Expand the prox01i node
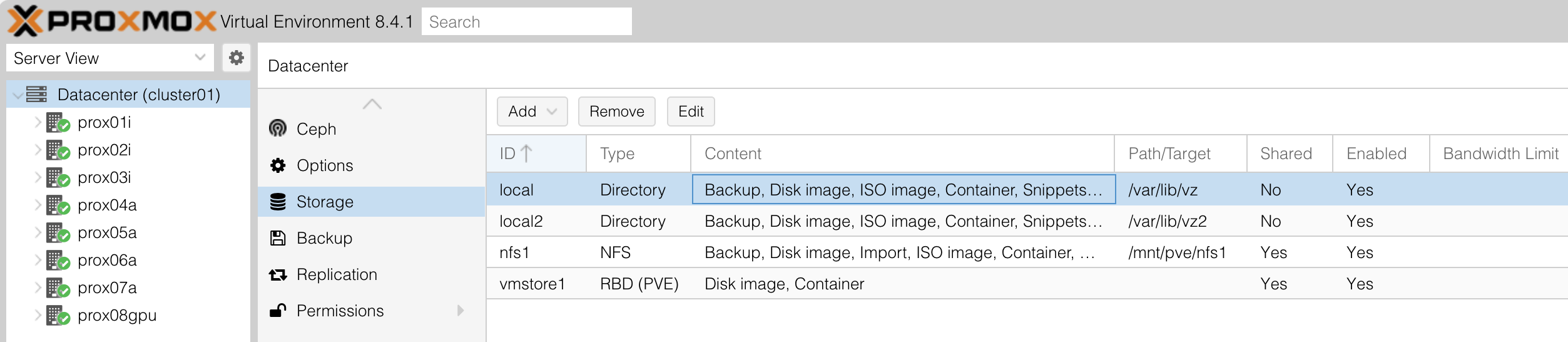Image resolution: width=1568 pixels, height=342 pixels. pyautogui.click(x=38, y=122)
